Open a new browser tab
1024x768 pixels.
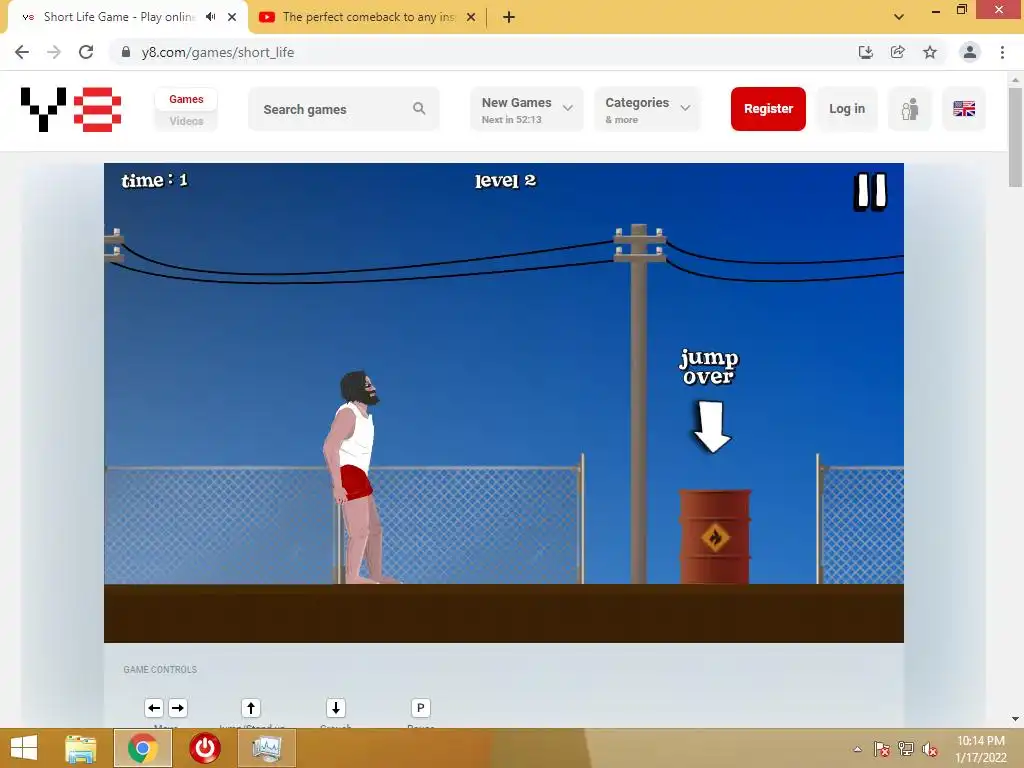click(x=509, y=17)
